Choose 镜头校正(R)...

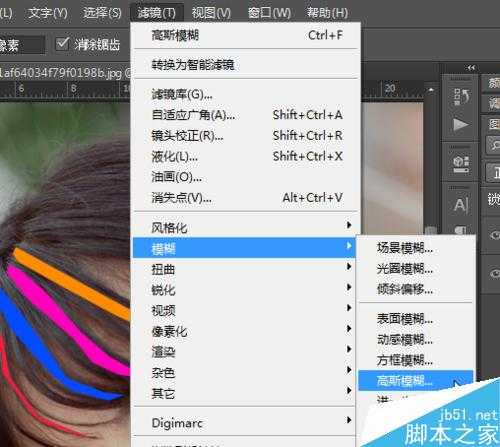coord(246,136)
